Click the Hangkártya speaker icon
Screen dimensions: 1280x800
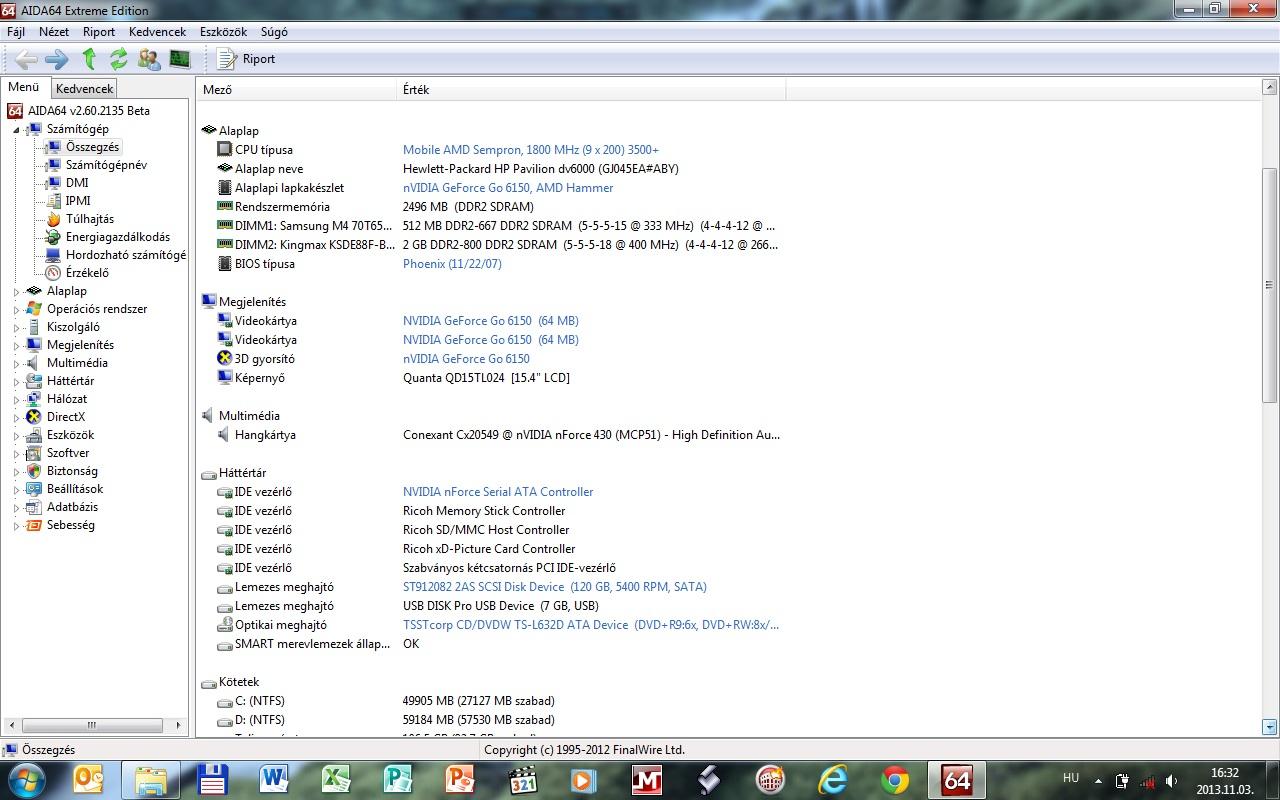[x=225, y=435]
